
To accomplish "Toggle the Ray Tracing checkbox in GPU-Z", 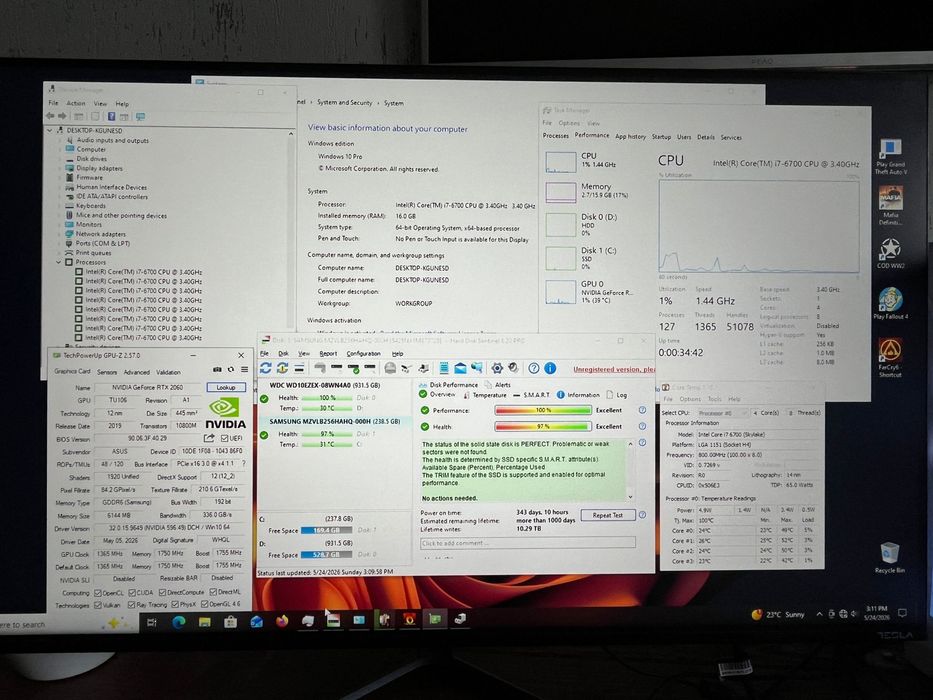I will 132,605.
